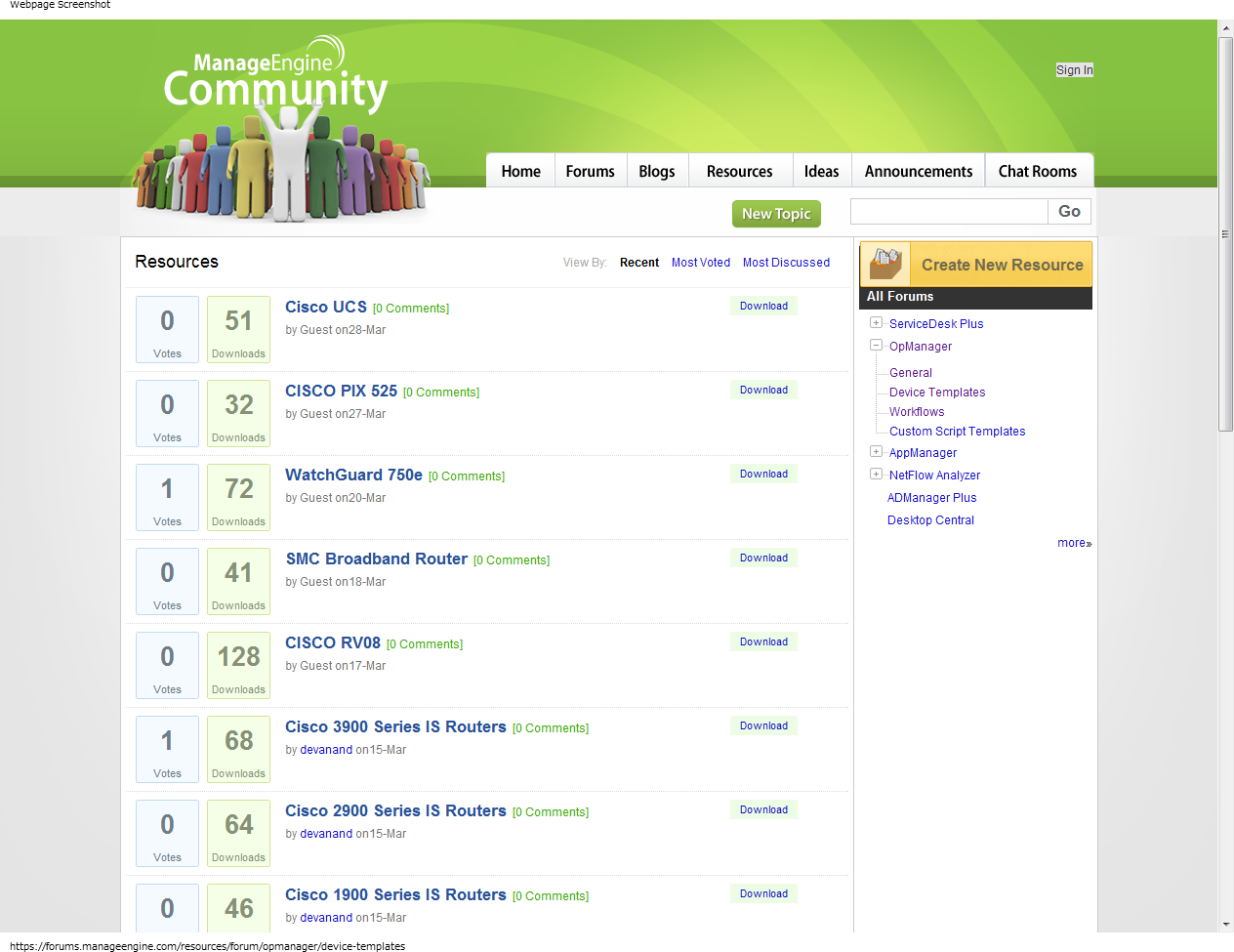Open the Cisco UCS resource
1234x952 pixels.
point(326,307)
